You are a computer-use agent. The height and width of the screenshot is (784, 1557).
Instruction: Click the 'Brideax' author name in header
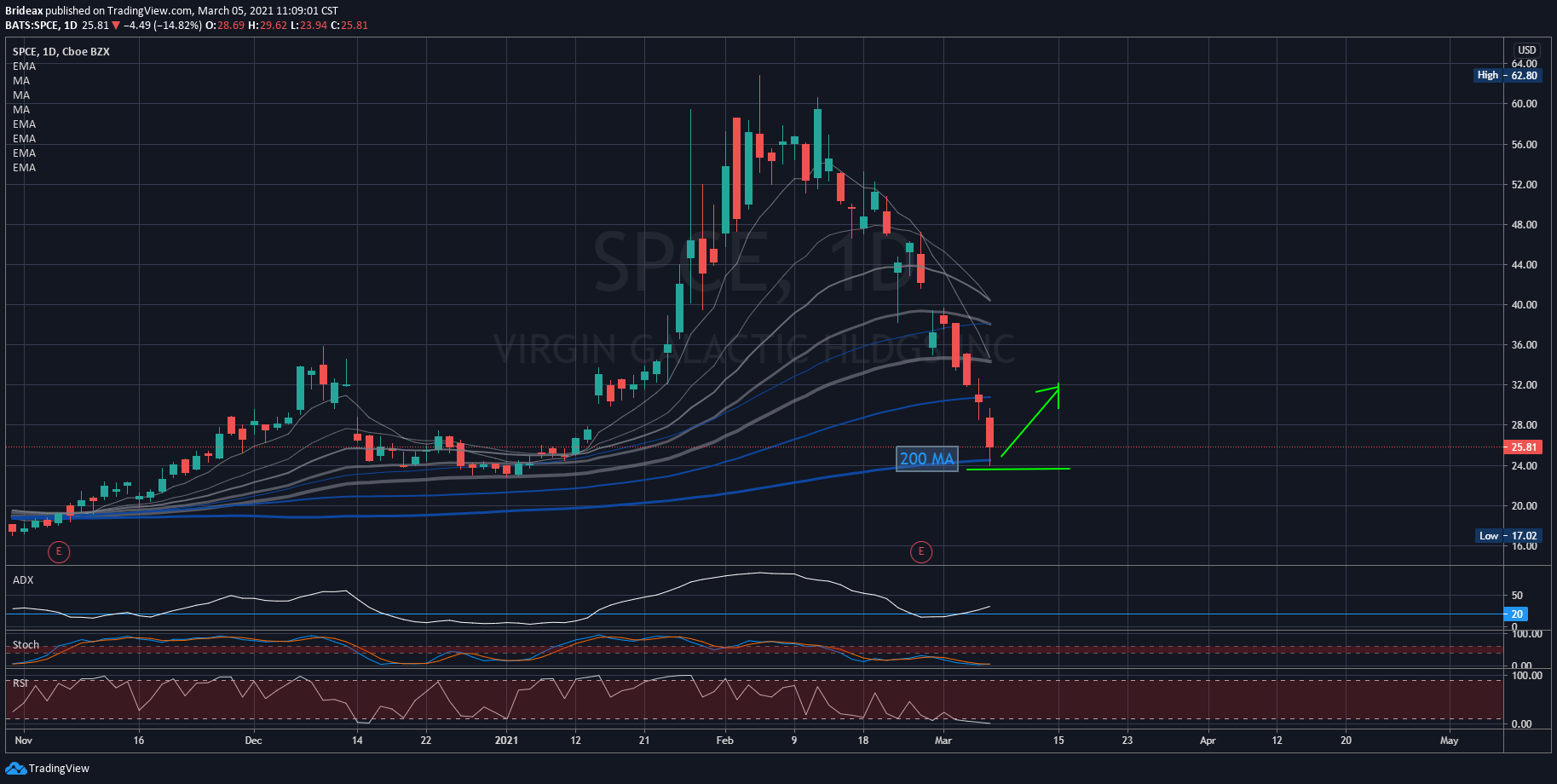point(24,11)
